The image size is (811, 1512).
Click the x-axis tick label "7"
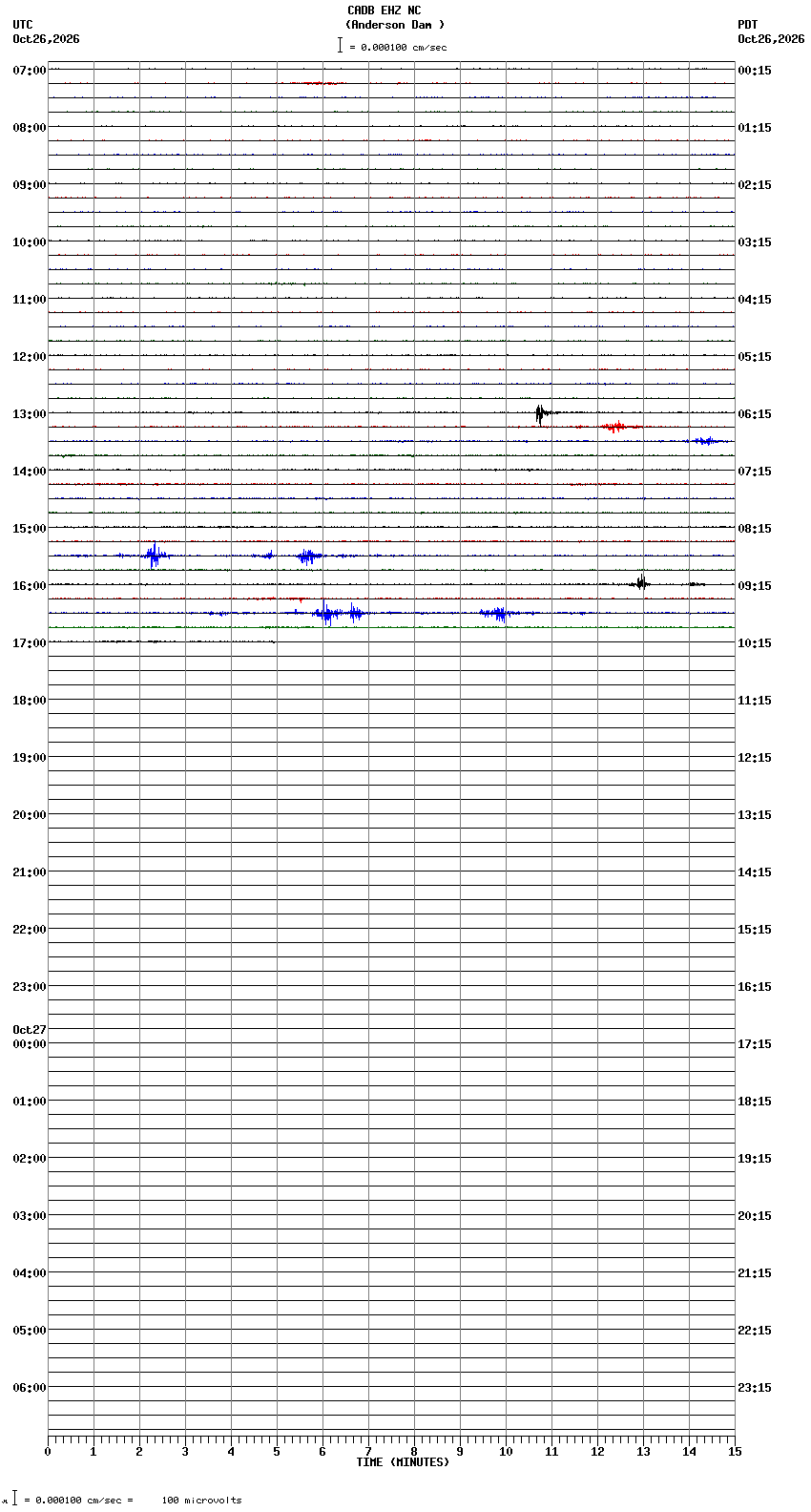(368, 1452)
